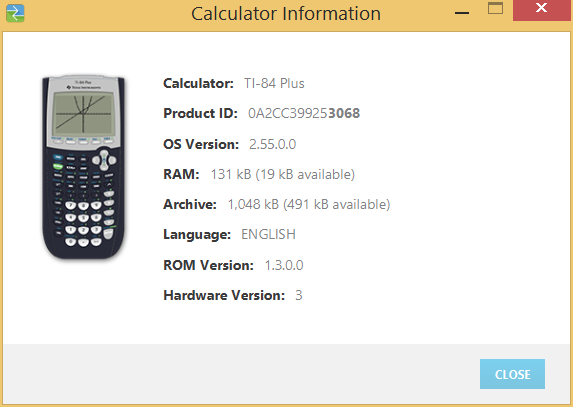
Task: Click the Product ID value 0A2CC399253068
Action: click(304, 113)
